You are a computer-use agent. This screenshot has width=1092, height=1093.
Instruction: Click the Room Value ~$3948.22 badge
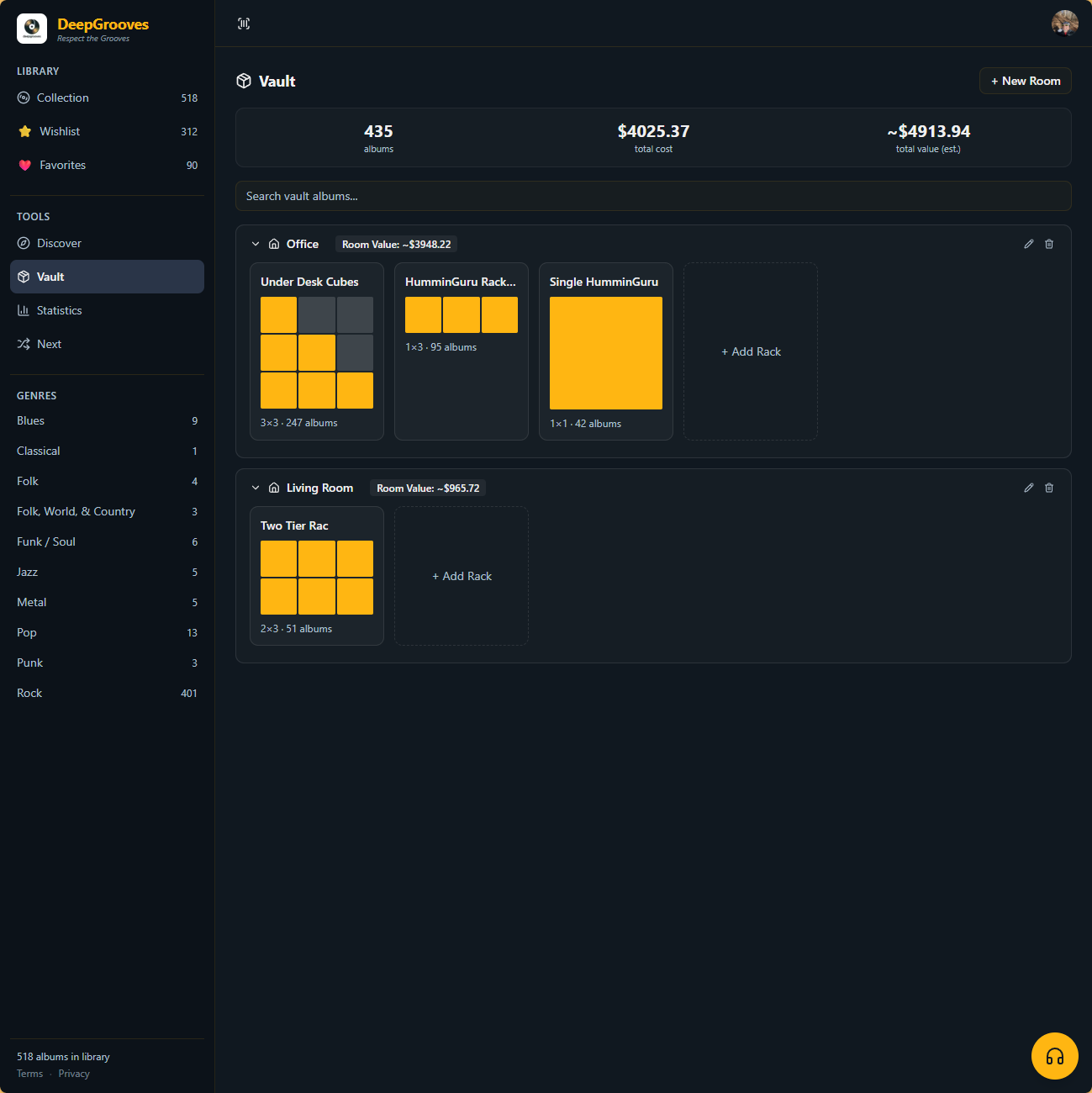397,245
